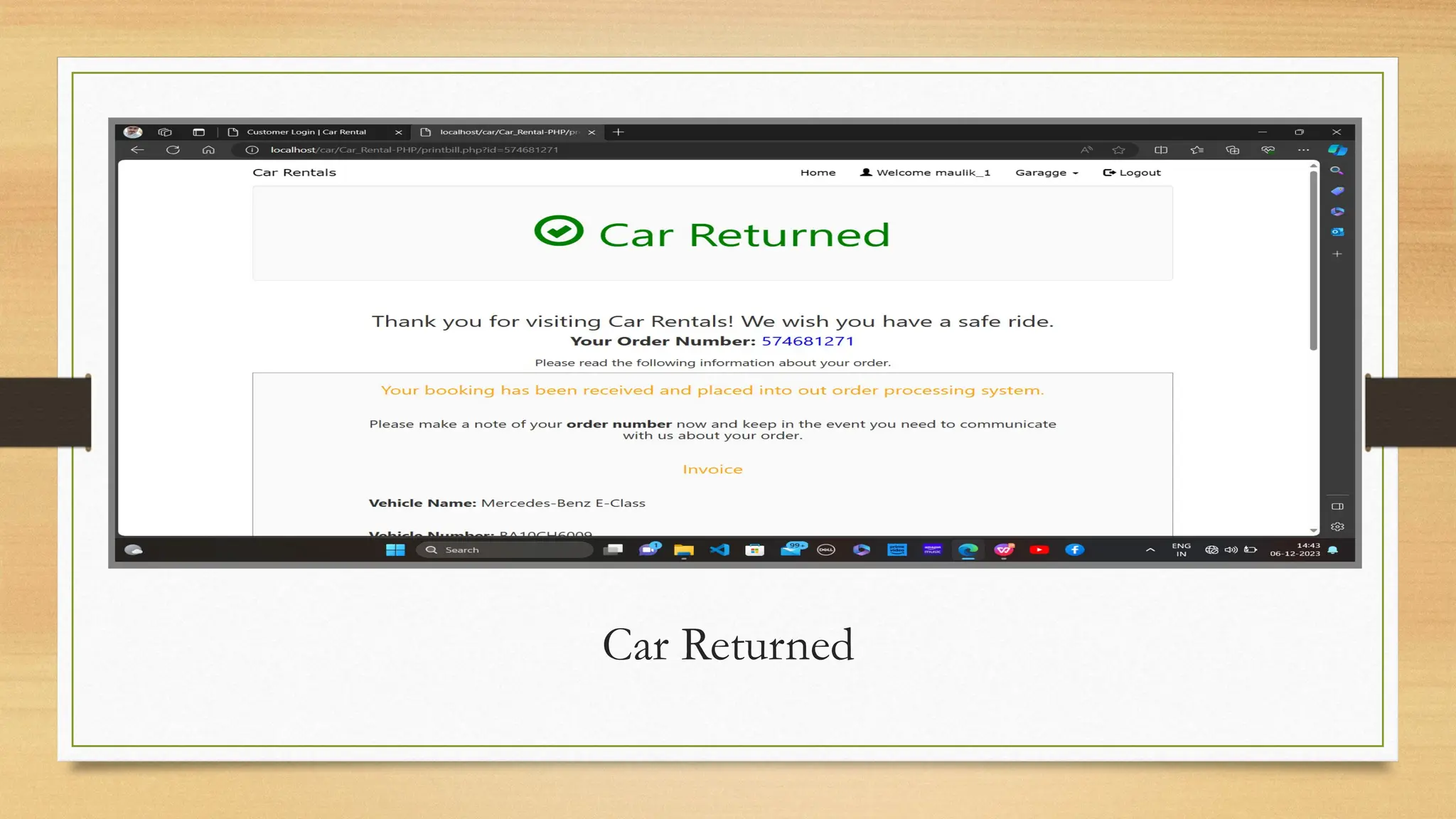Add a sidebar app with plus icon
The height and width of the screenshot is (819, 1456).
(x=1337, y=254)
